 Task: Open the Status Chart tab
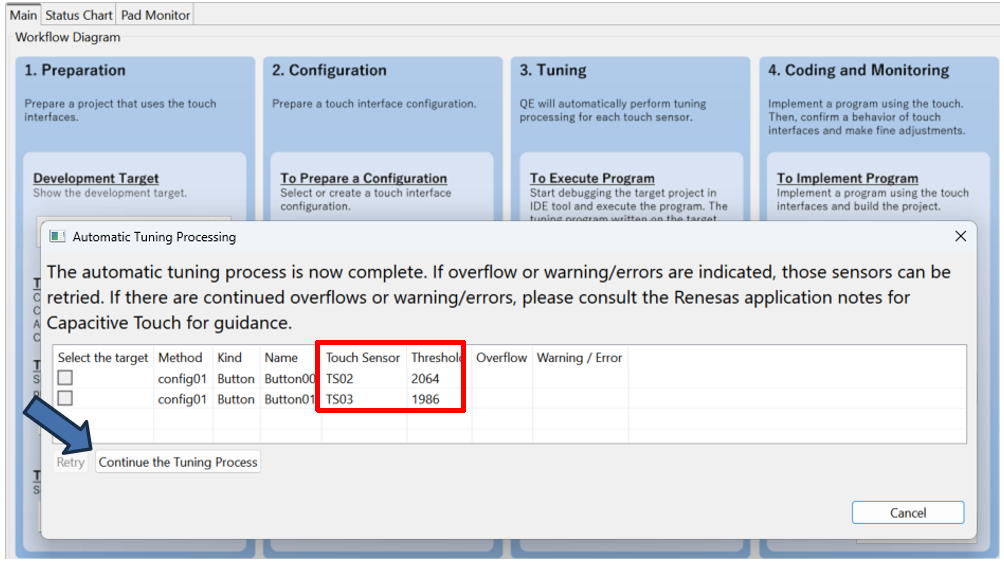coord(79,15)
